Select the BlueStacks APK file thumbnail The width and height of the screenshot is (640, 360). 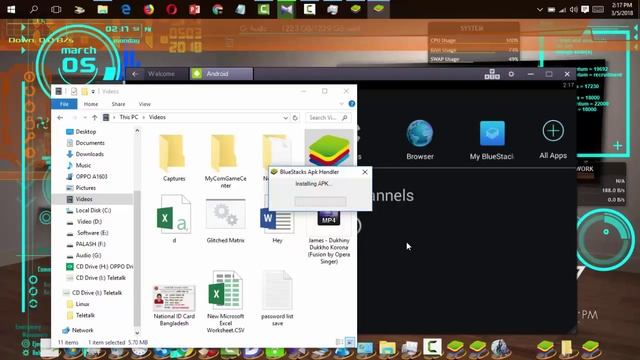point(329,149)
